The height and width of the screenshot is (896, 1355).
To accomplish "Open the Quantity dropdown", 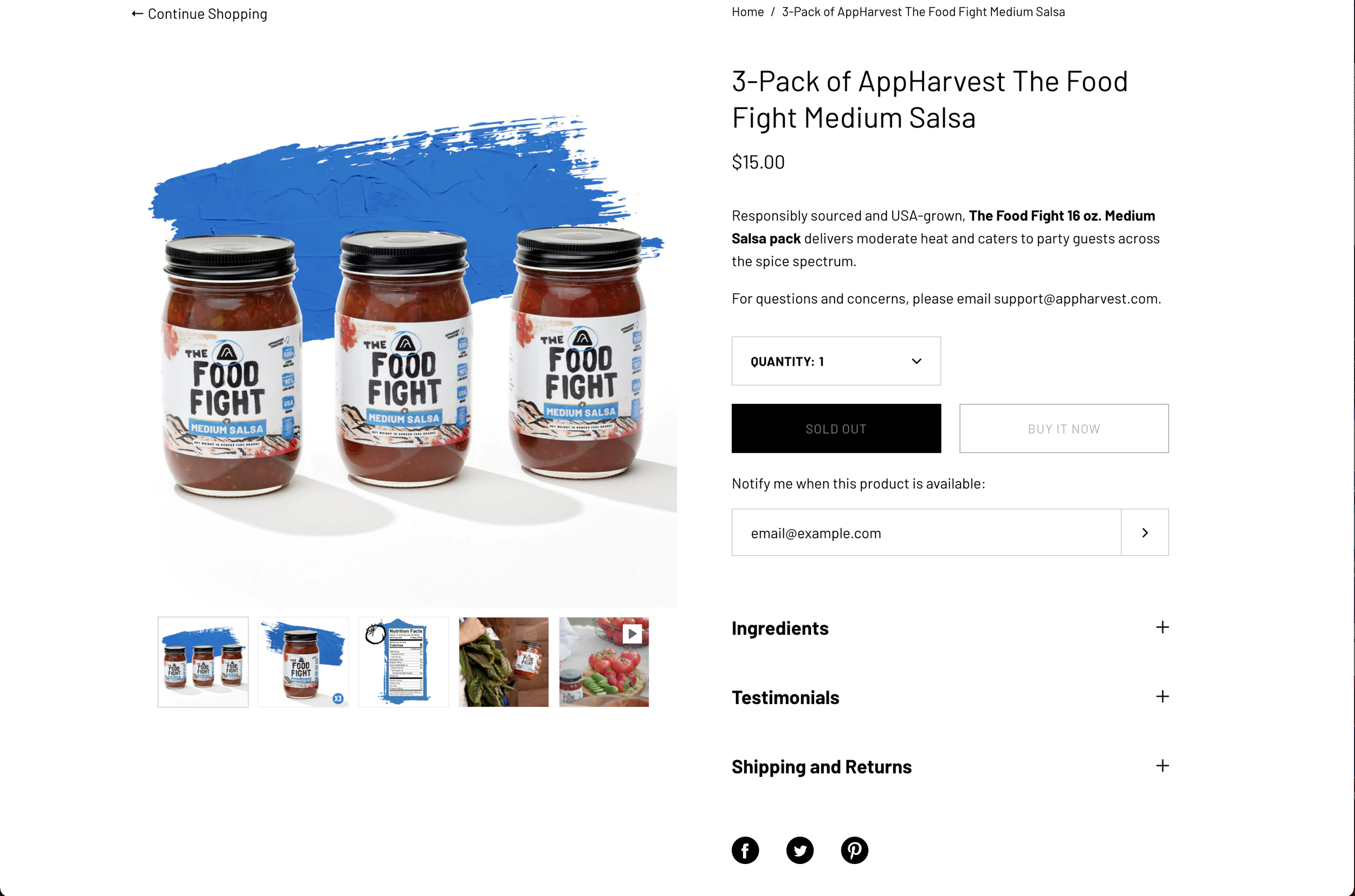I will click(836, 361).
